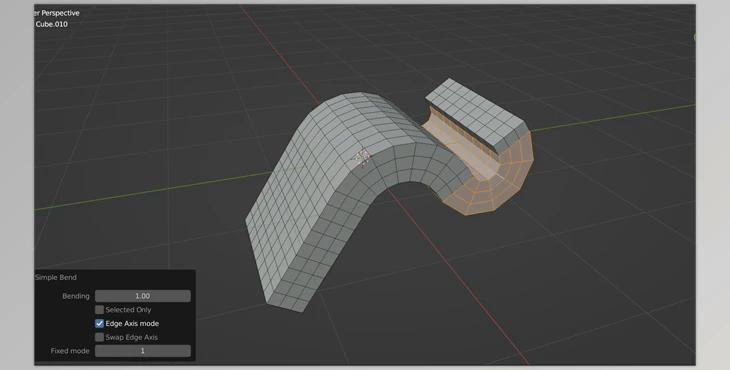Click the 3D cursor on the mesh
Screen dimensions: 730x370
(363, 157)
